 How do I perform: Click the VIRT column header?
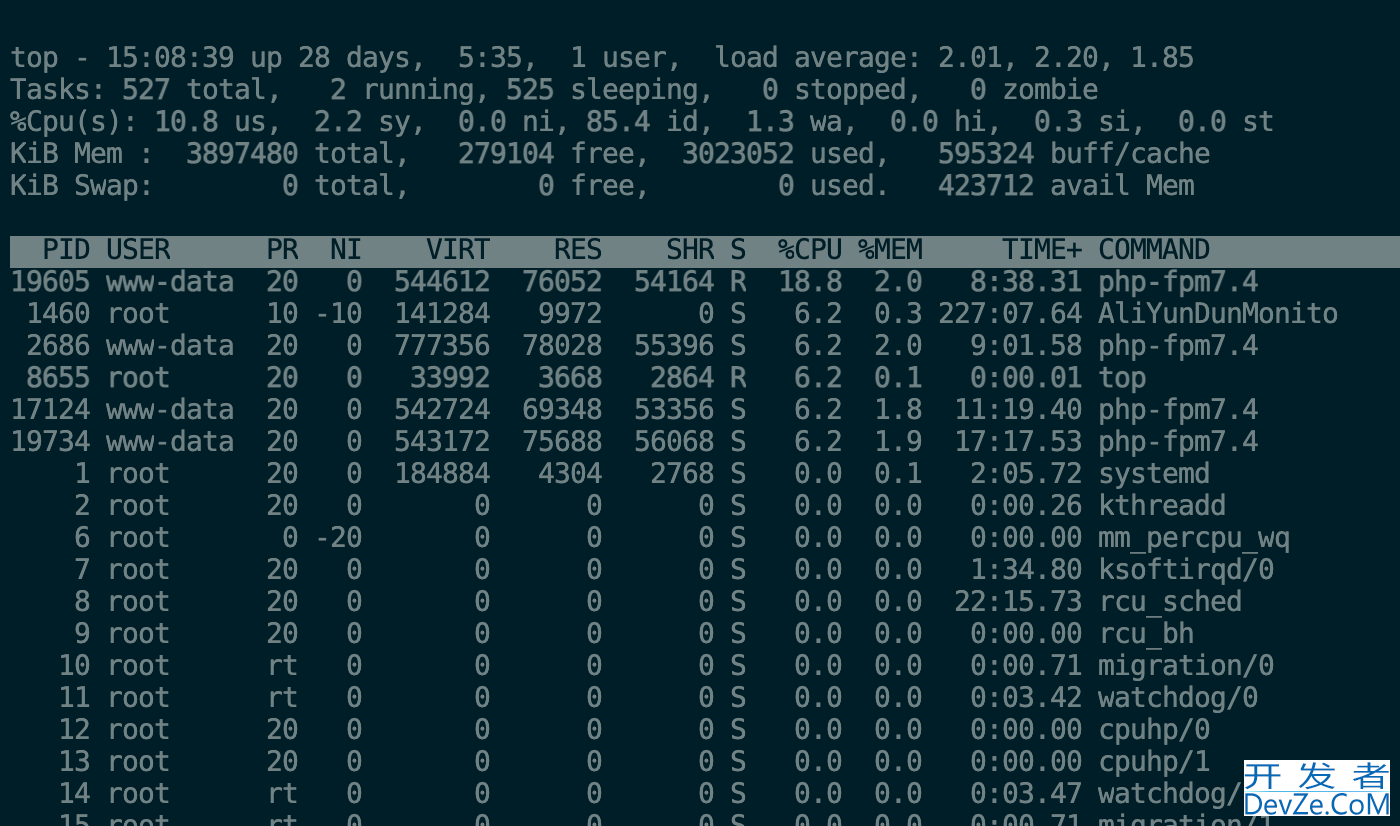(x=458, y=250)
